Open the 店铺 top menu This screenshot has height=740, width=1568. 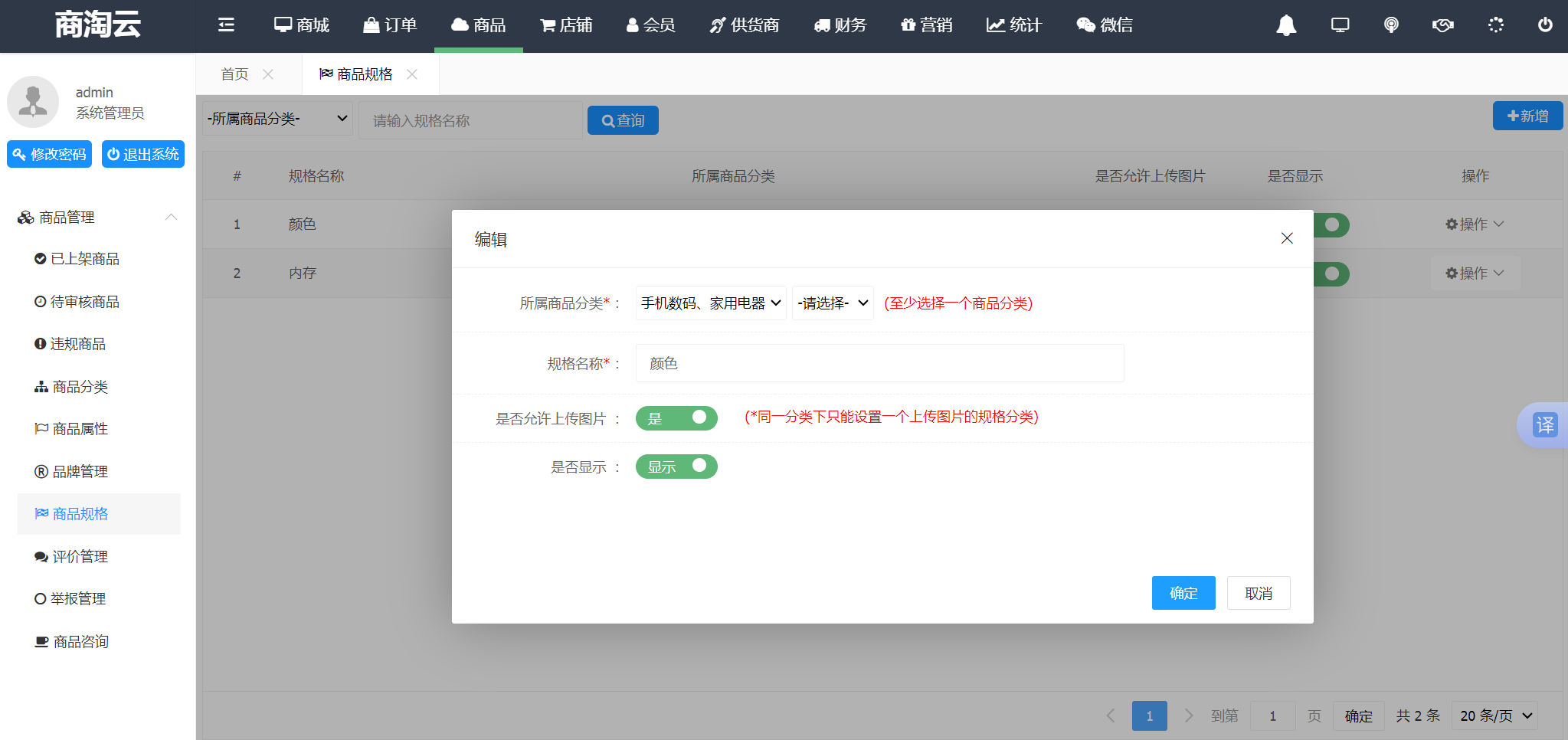click(566, 25)
